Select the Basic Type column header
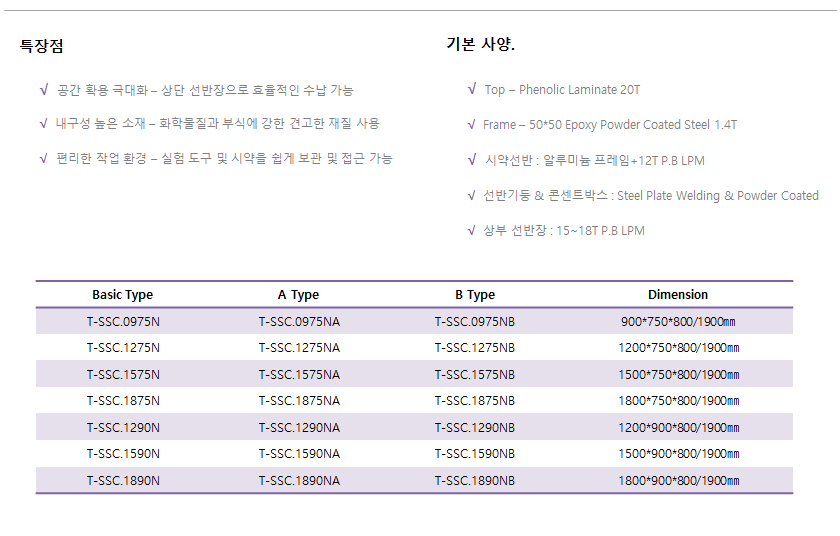840x536 pixels. tap(123, 295)
